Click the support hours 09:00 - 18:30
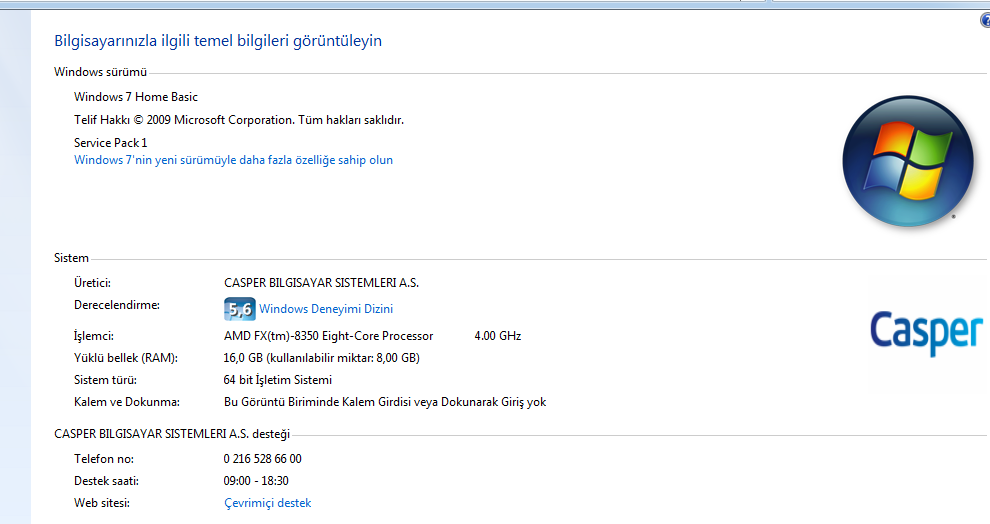The height and width of the screenshot is (524, 990). point(256,481)
